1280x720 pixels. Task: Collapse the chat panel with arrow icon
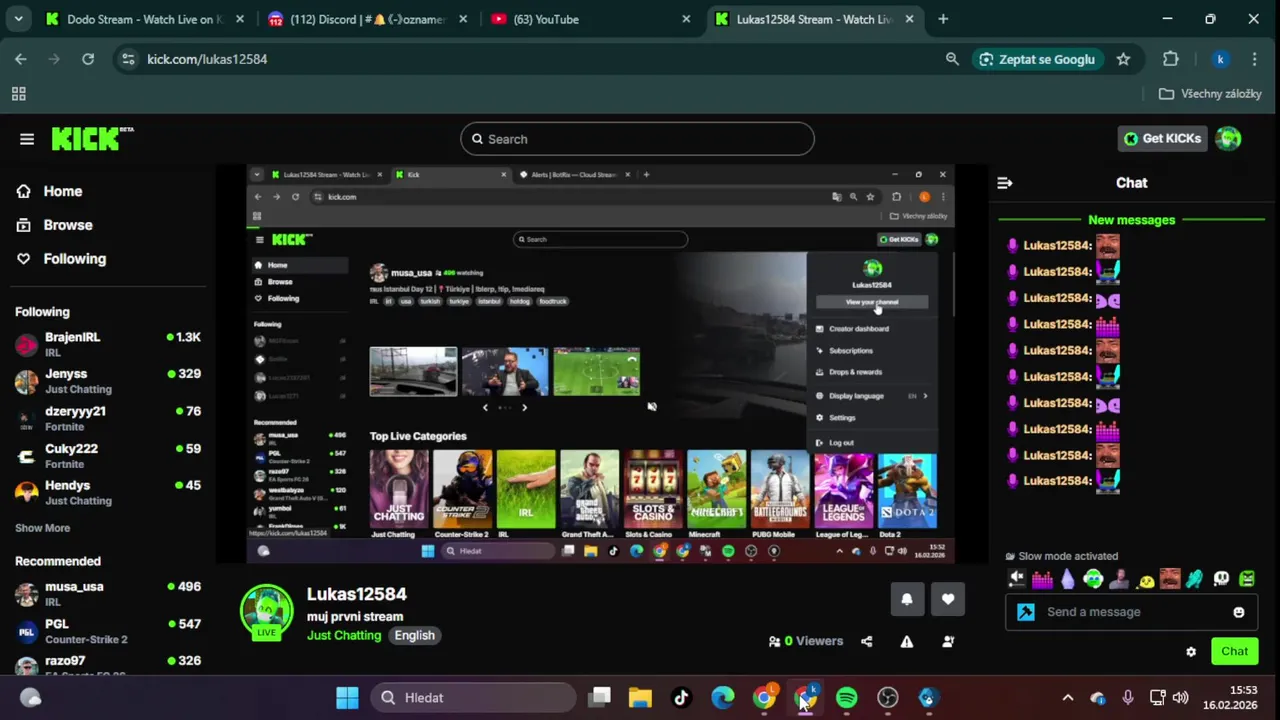coord(1005,183)
